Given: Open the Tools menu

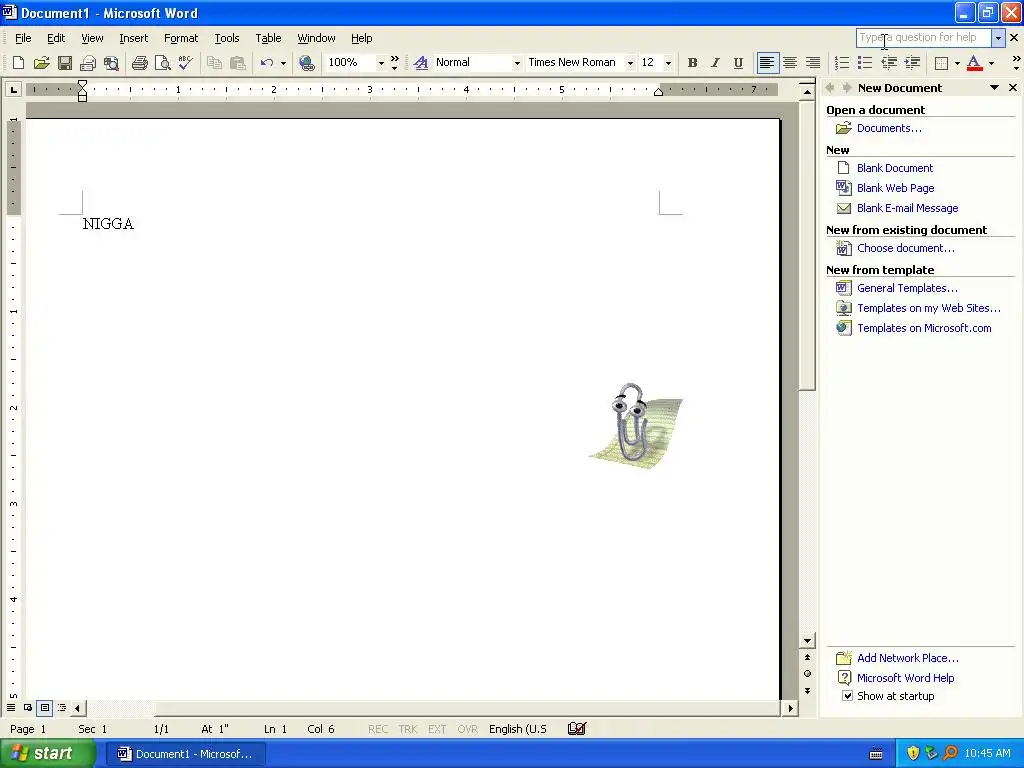Looking at the screenshot, I should (x=227, y=38).
